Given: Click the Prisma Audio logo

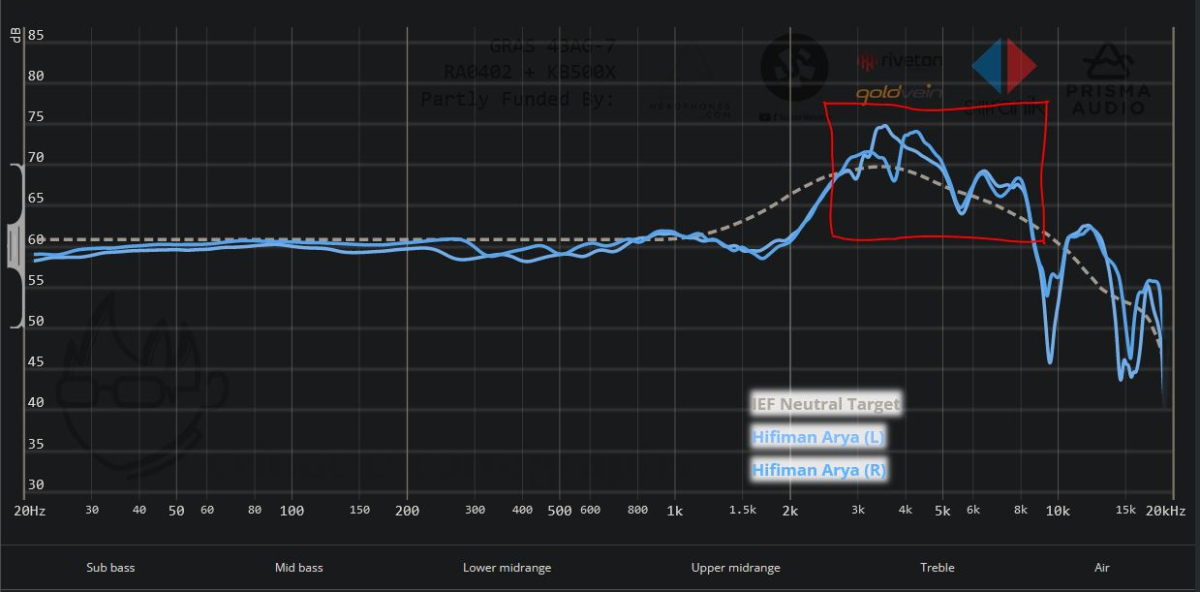Looking at the screenshot, I should [1110, 78].
